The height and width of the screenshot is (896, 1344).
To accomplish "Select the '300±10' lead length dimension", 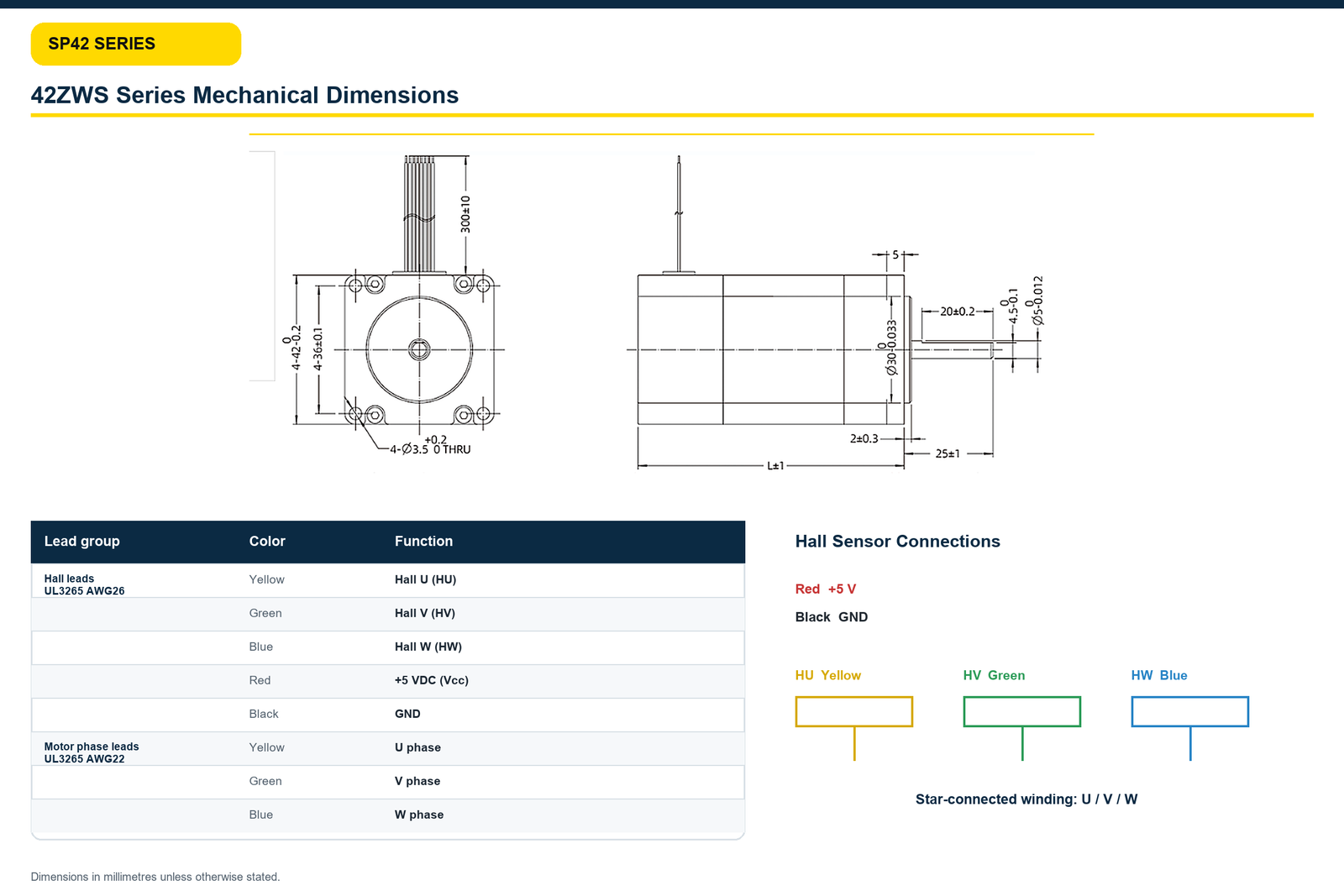I will [x=465, y=214].
